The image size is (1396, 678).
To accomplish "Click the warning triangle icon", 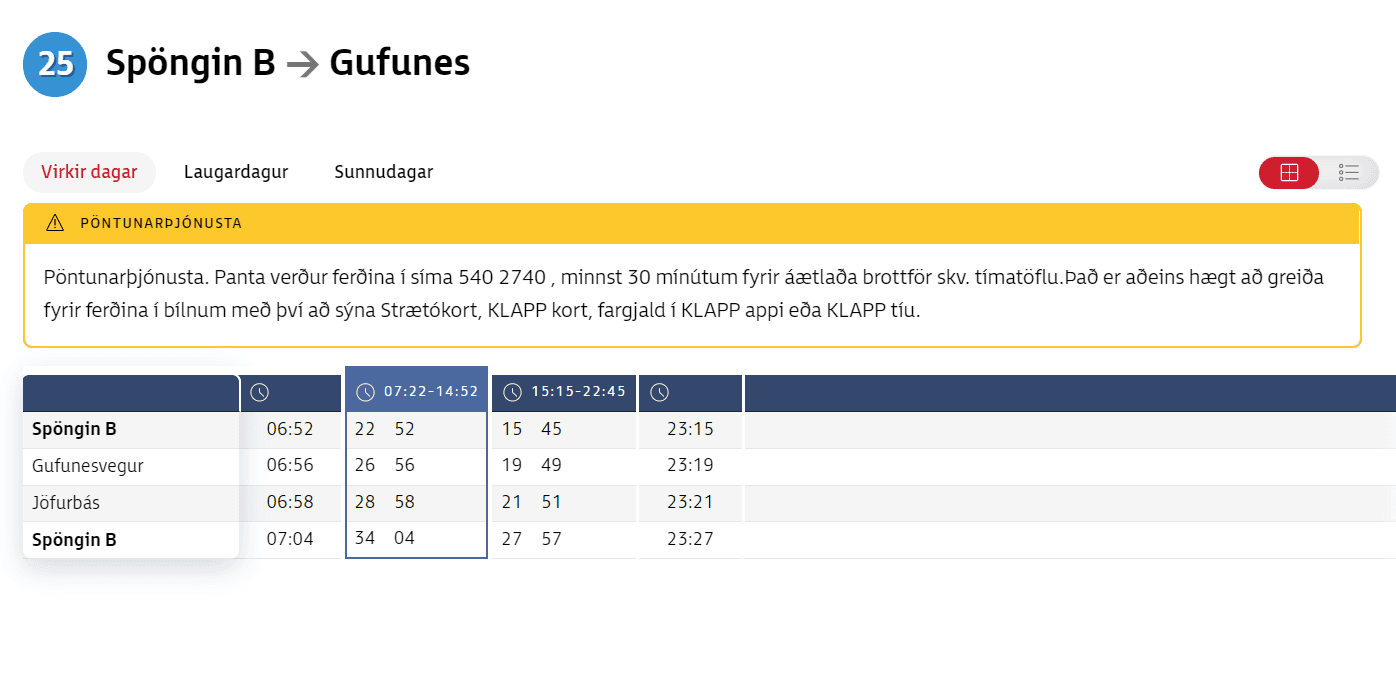I will point(55,223).
